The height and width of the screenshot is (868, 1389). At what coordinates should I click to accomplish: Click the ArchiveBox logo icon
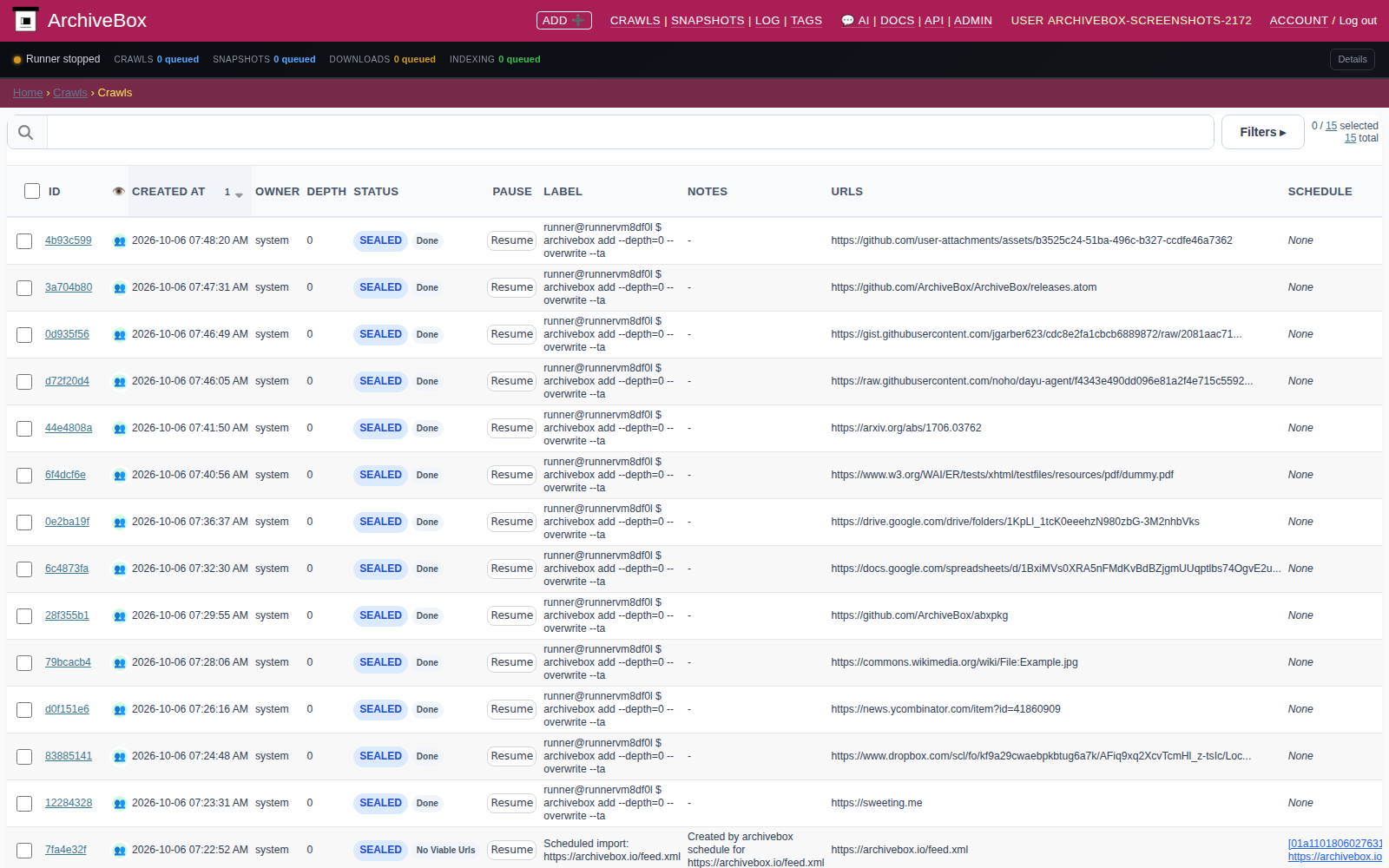26,20
